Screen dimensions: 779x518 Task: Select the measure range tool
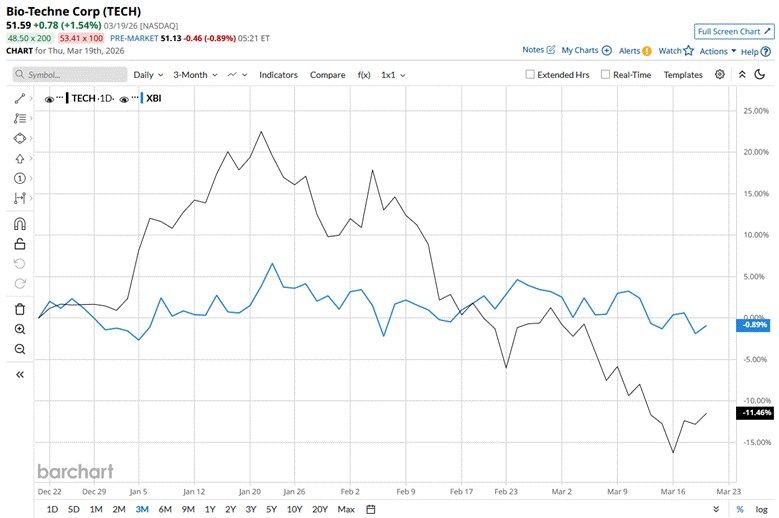coord(19,198)
